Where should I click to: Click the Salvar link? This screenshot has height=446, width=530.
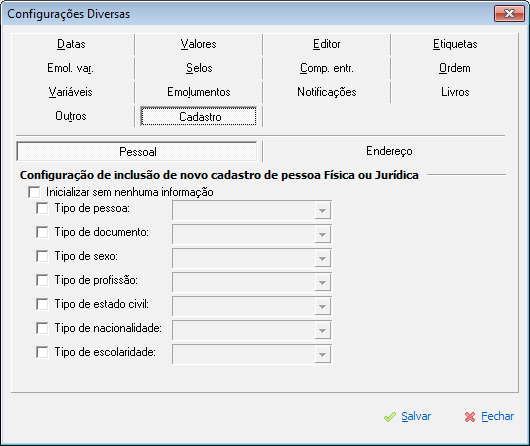pyautogui.click(x=416, y=416)
